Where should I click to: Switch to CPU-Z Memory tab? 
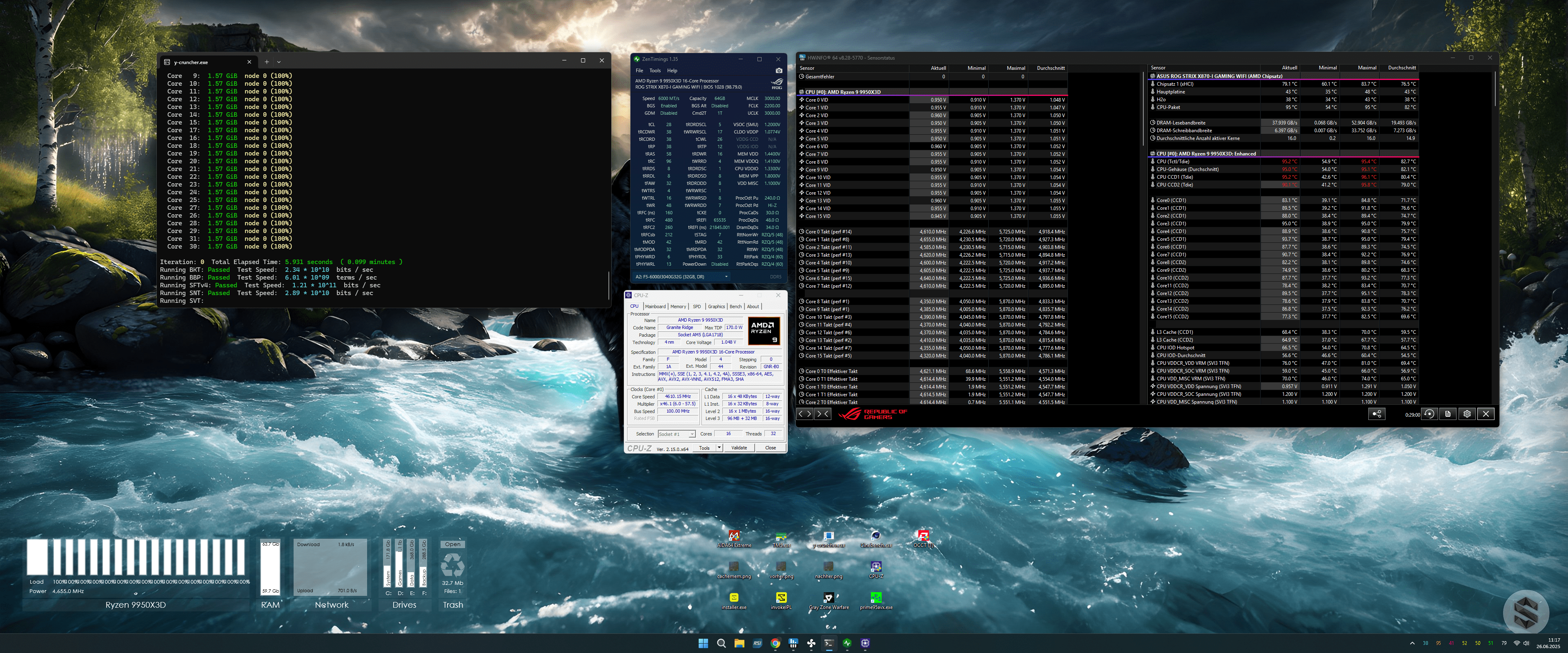point(678,307)
